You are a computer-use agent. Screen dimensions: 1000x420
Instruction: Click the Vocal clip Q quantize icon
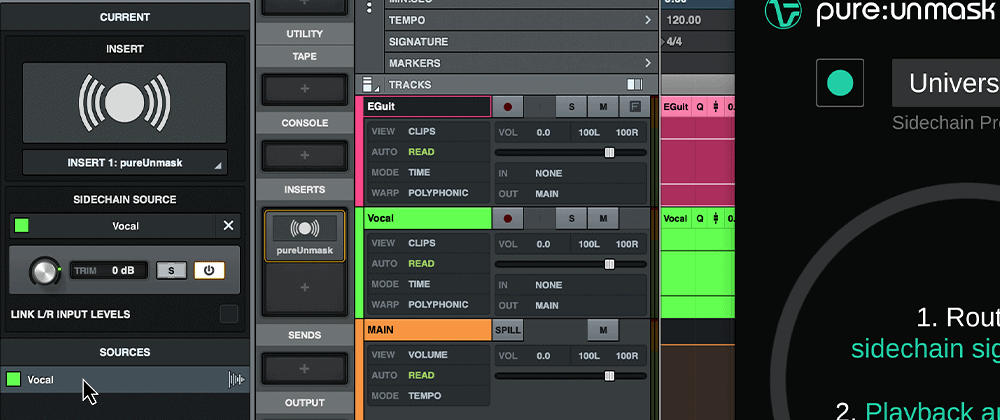[x=700, y=219]
